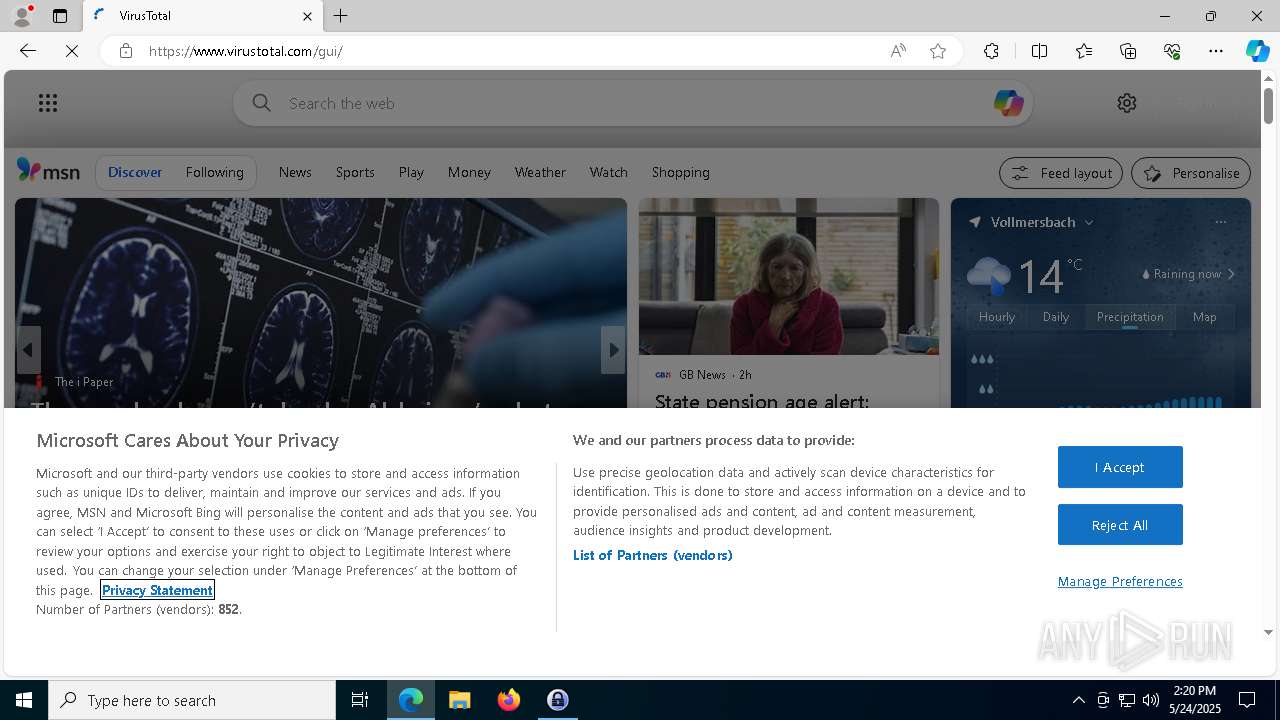1280x720 pixels.
Task: Open the Play section
Action: click(411, 172)
